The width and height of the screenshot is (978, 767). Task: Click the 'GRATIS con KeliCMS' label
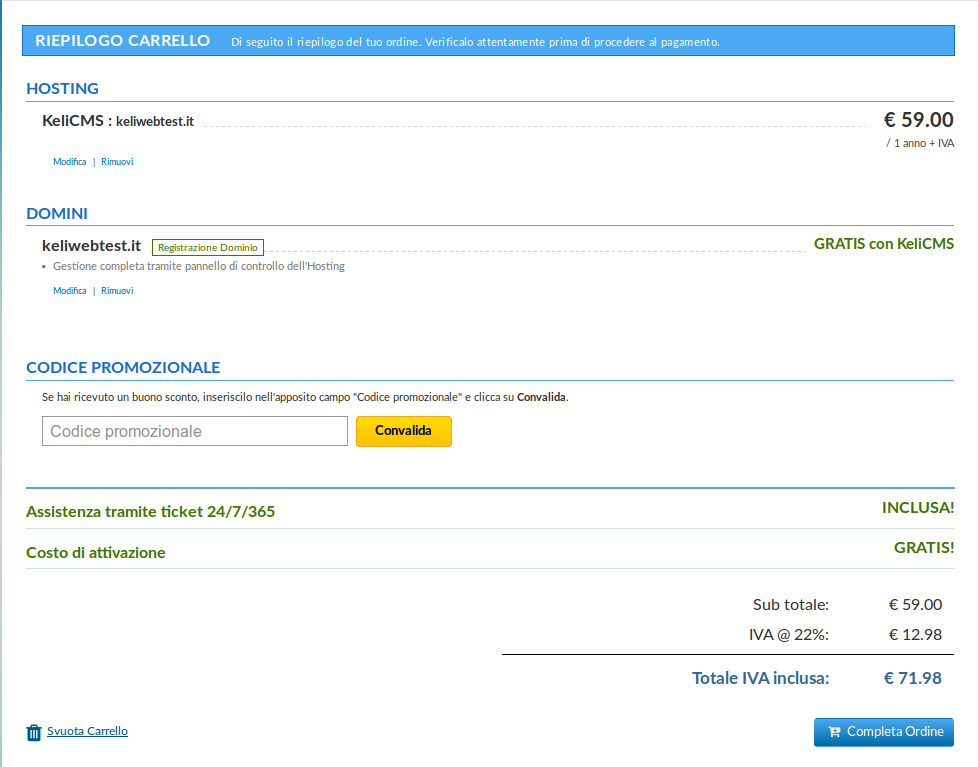click(884, 244)
